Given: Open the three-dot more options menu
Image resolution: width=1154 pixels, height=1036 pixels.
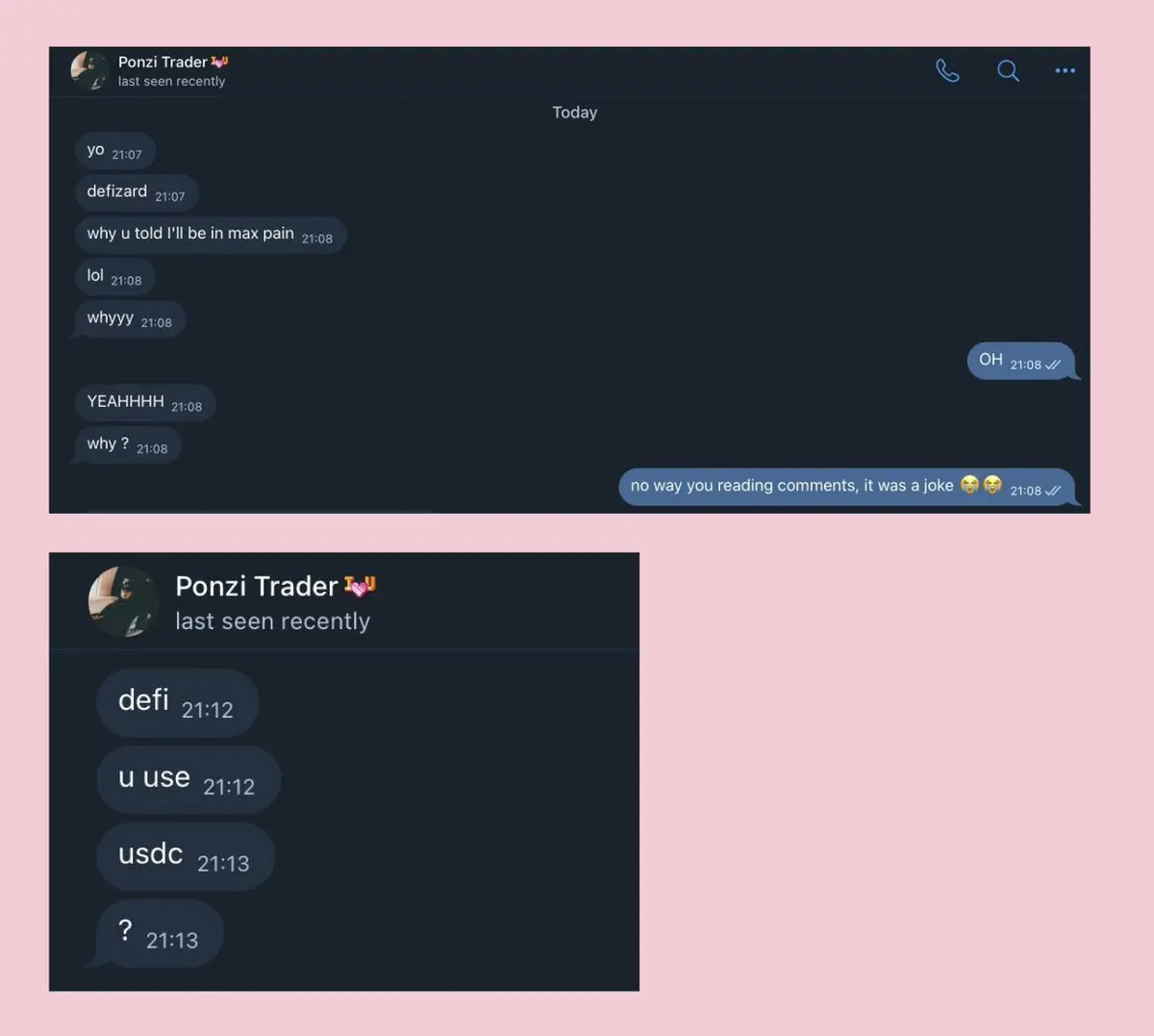Looking at the screenshot, I should pos(1065,70).
